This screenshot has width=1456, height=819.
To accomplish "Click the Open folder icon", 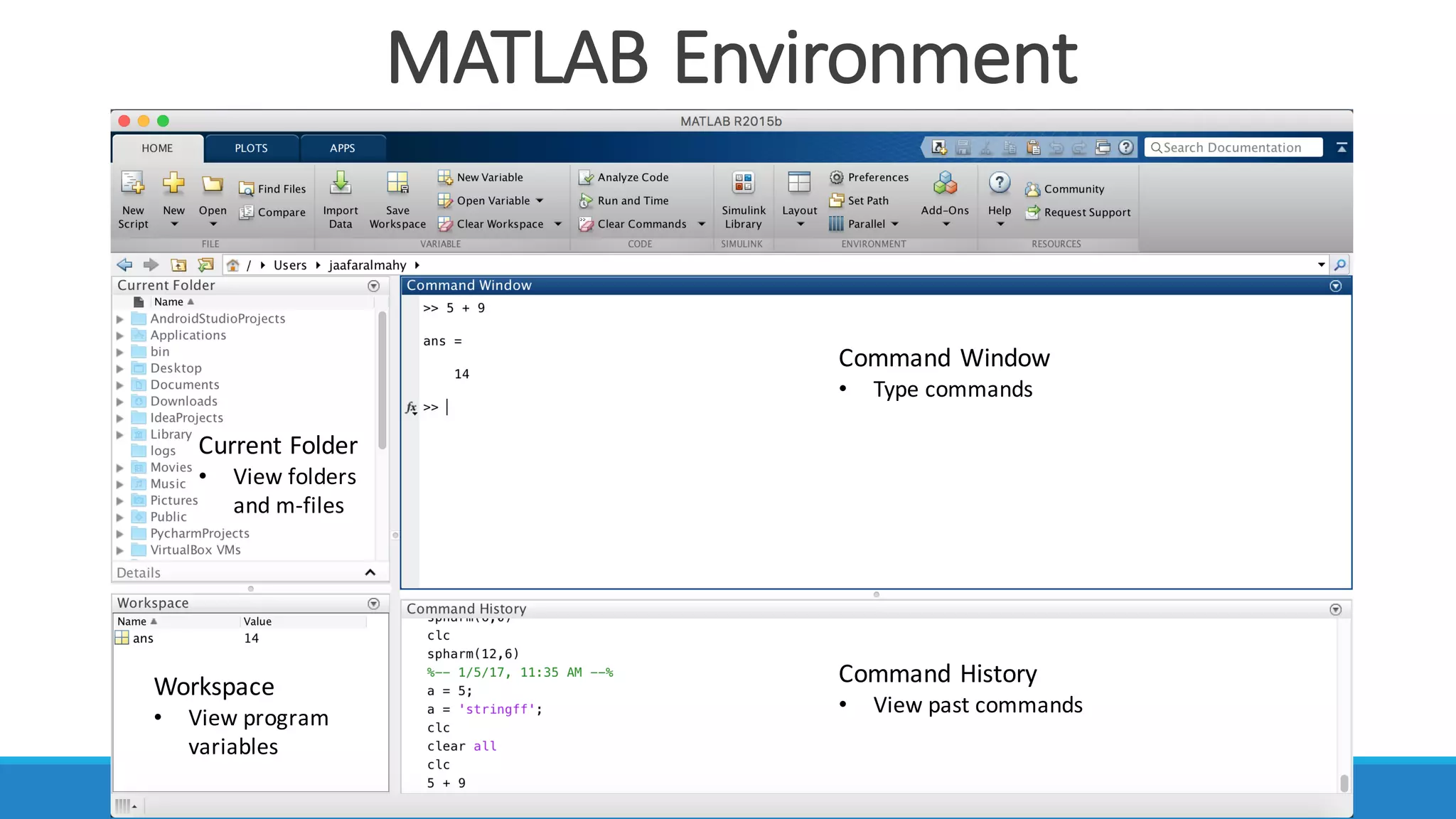I will tap(212, 185).
